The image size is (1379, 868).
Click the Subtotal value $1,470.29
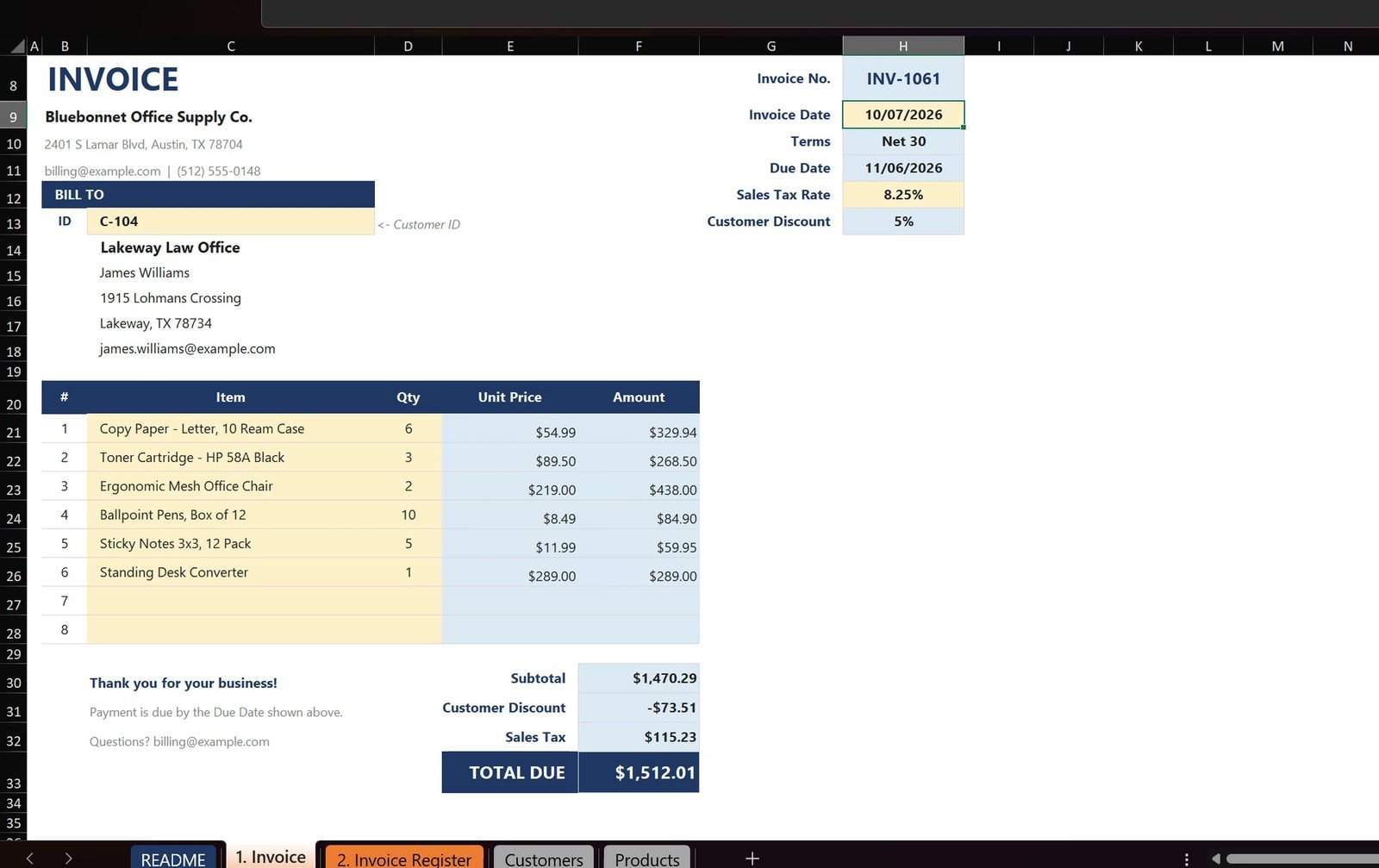(x=639, y=678)
